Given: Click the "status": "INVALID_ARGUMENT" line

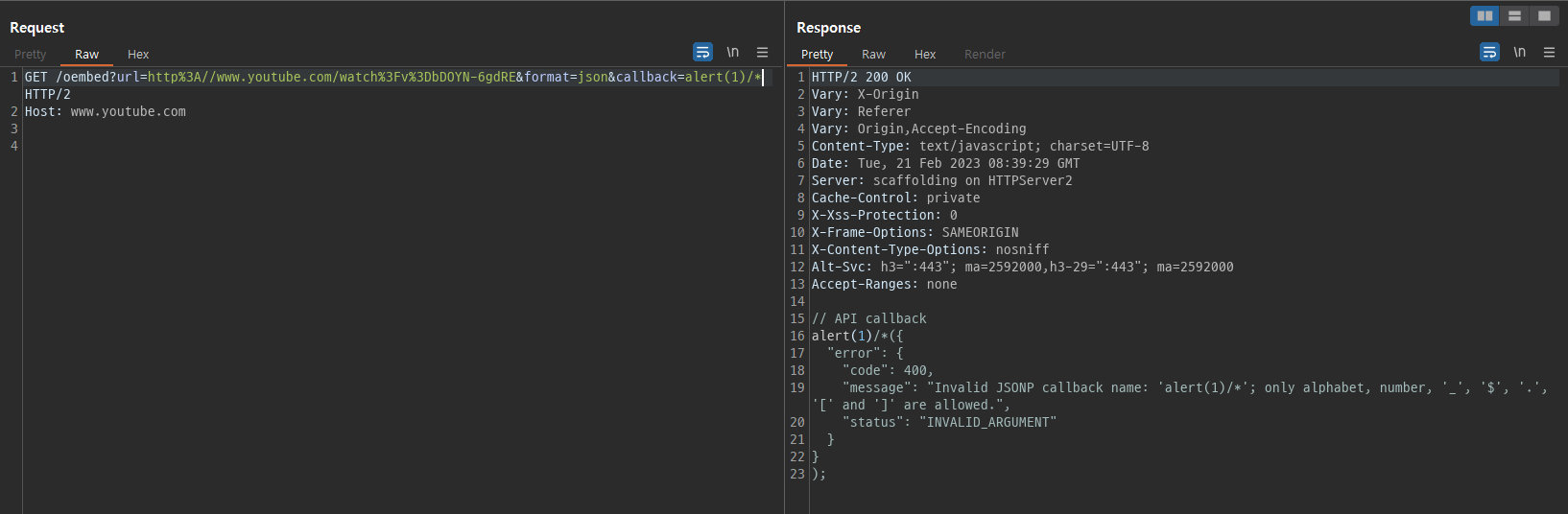Looking at the screenshot, I should tap(949, 423).
